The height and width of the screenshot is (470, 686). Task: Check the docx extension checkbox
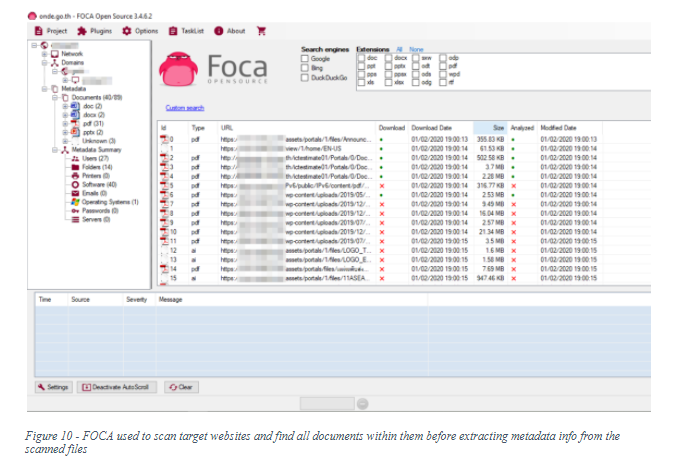tap(388, 58)
